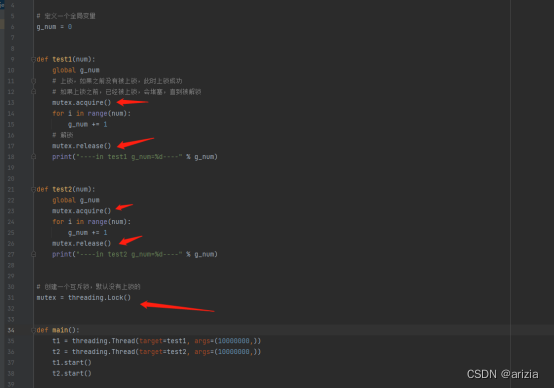The image size is (554, 389).
Task: Click the comment above 'g_num = 0'
Action: (66, 16)
